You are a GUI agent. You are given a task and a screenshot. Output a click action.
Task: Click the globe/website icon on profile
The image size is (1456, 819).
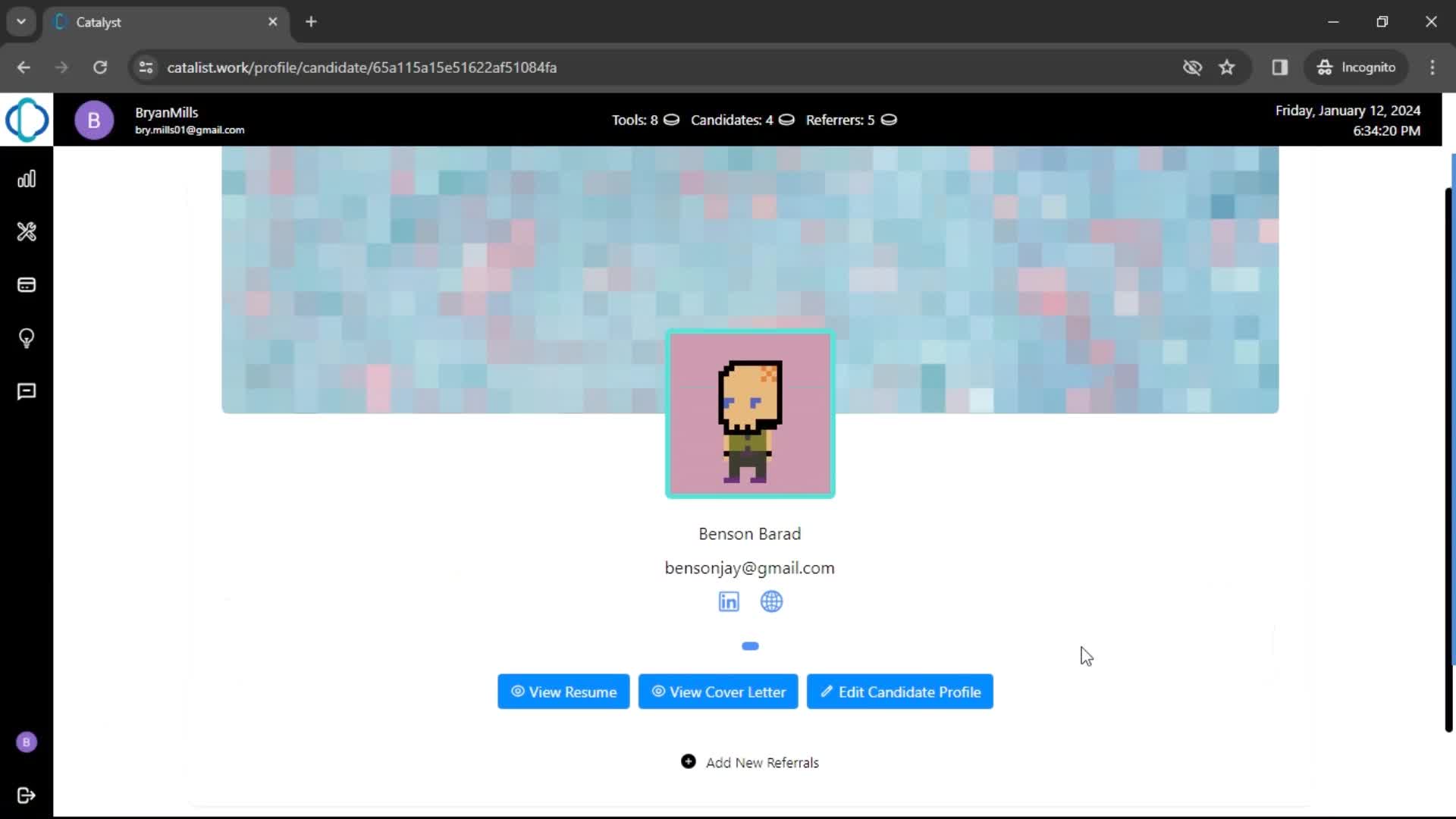click(x=772, y=601)
